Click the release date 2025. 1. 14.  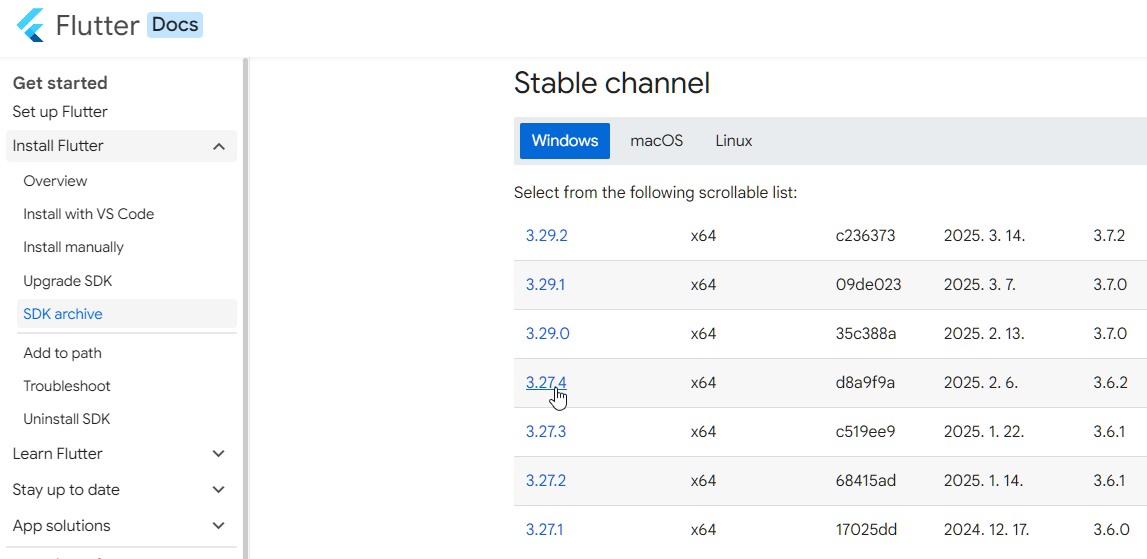coord(983,481)
